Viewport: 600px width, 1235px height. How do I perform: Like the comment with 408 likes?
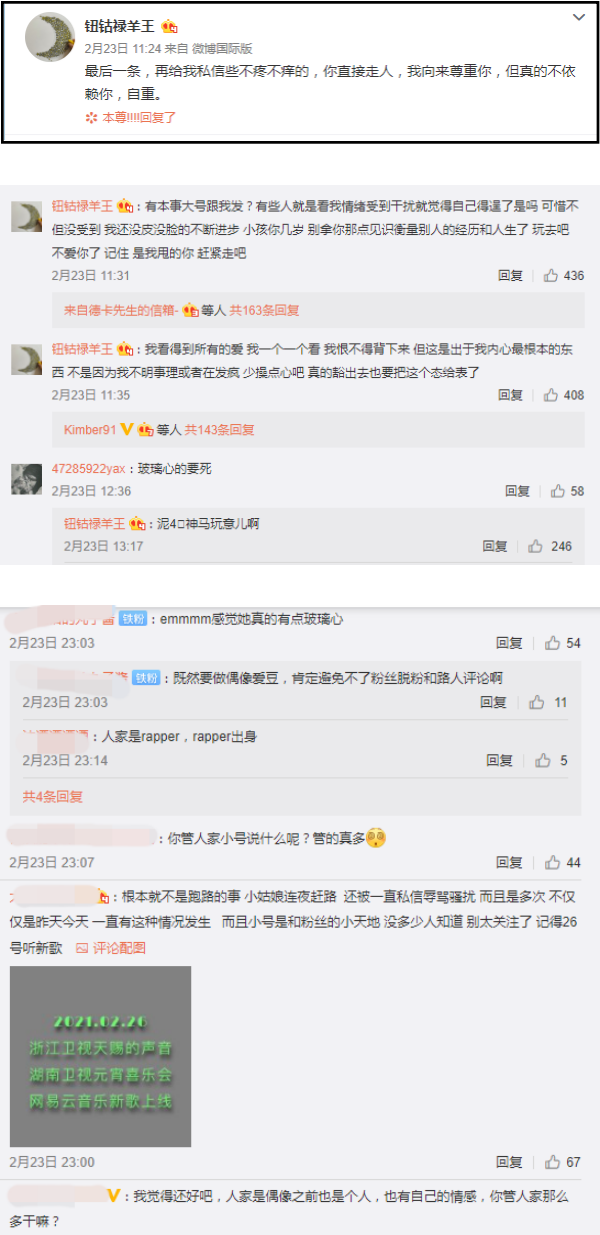pyautogui.click(x=551, y=395)
